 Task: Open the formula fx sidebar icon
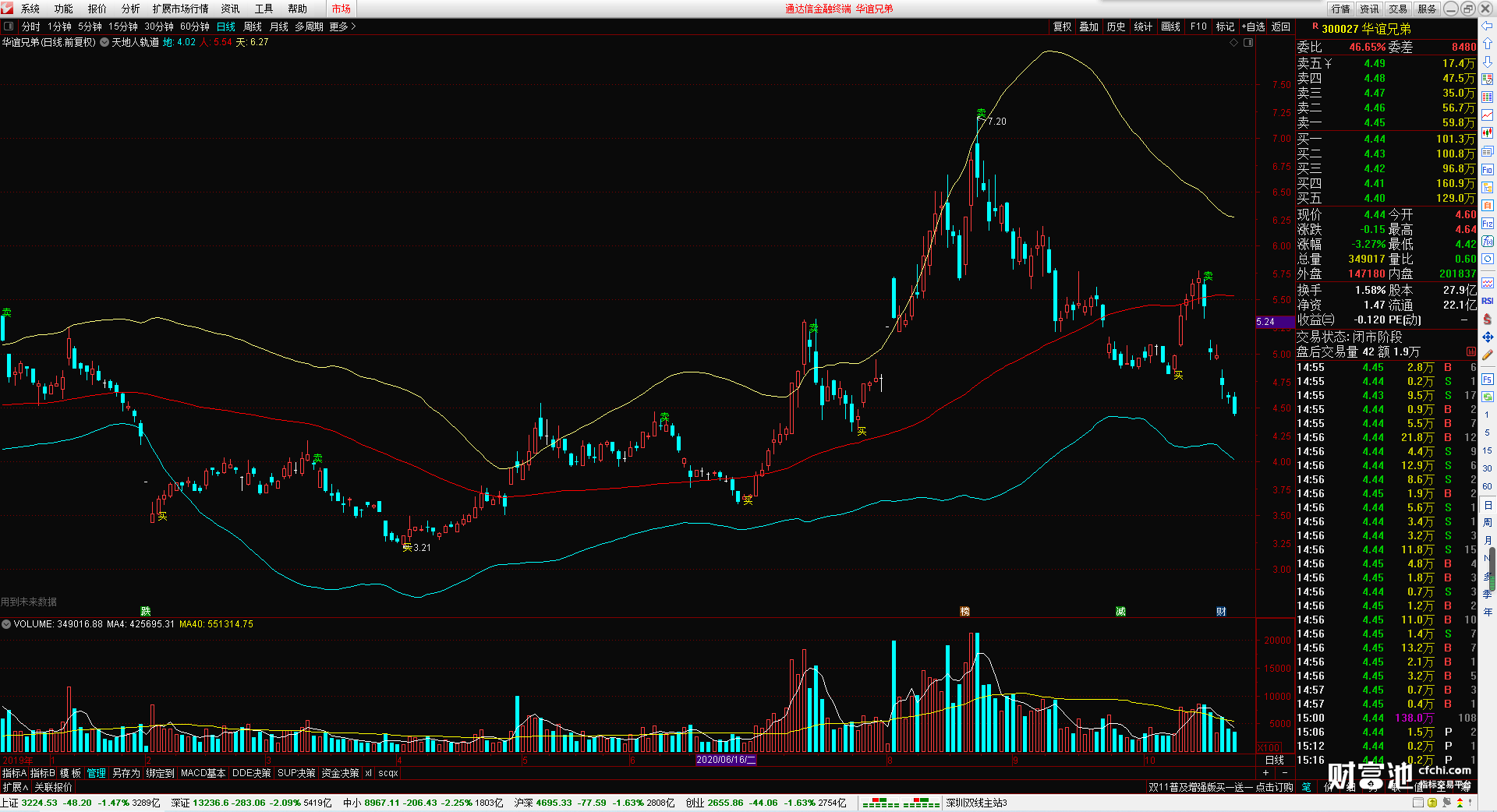pyautogui.click(x=1488, y=242)
